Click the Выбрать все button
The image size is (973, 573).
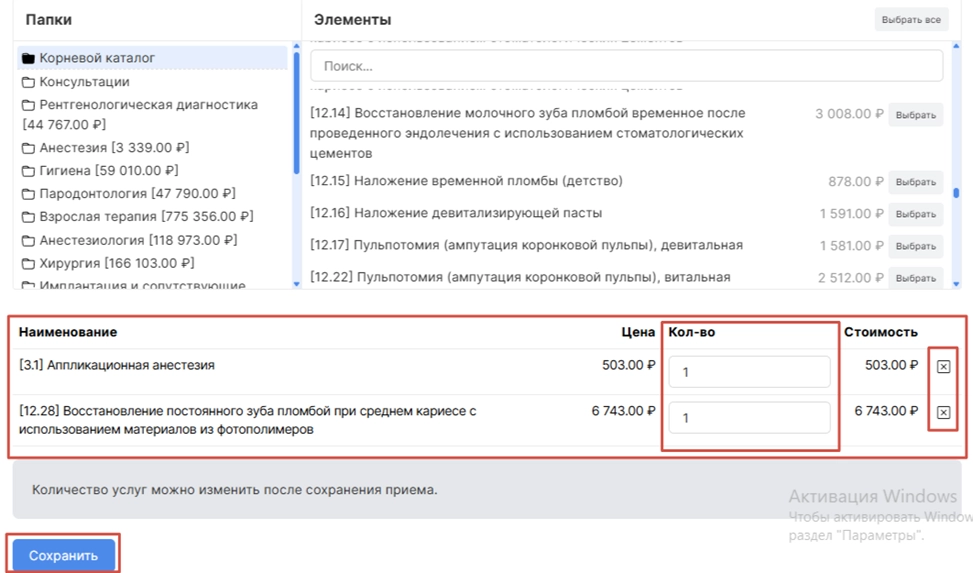tap(910, 20)
